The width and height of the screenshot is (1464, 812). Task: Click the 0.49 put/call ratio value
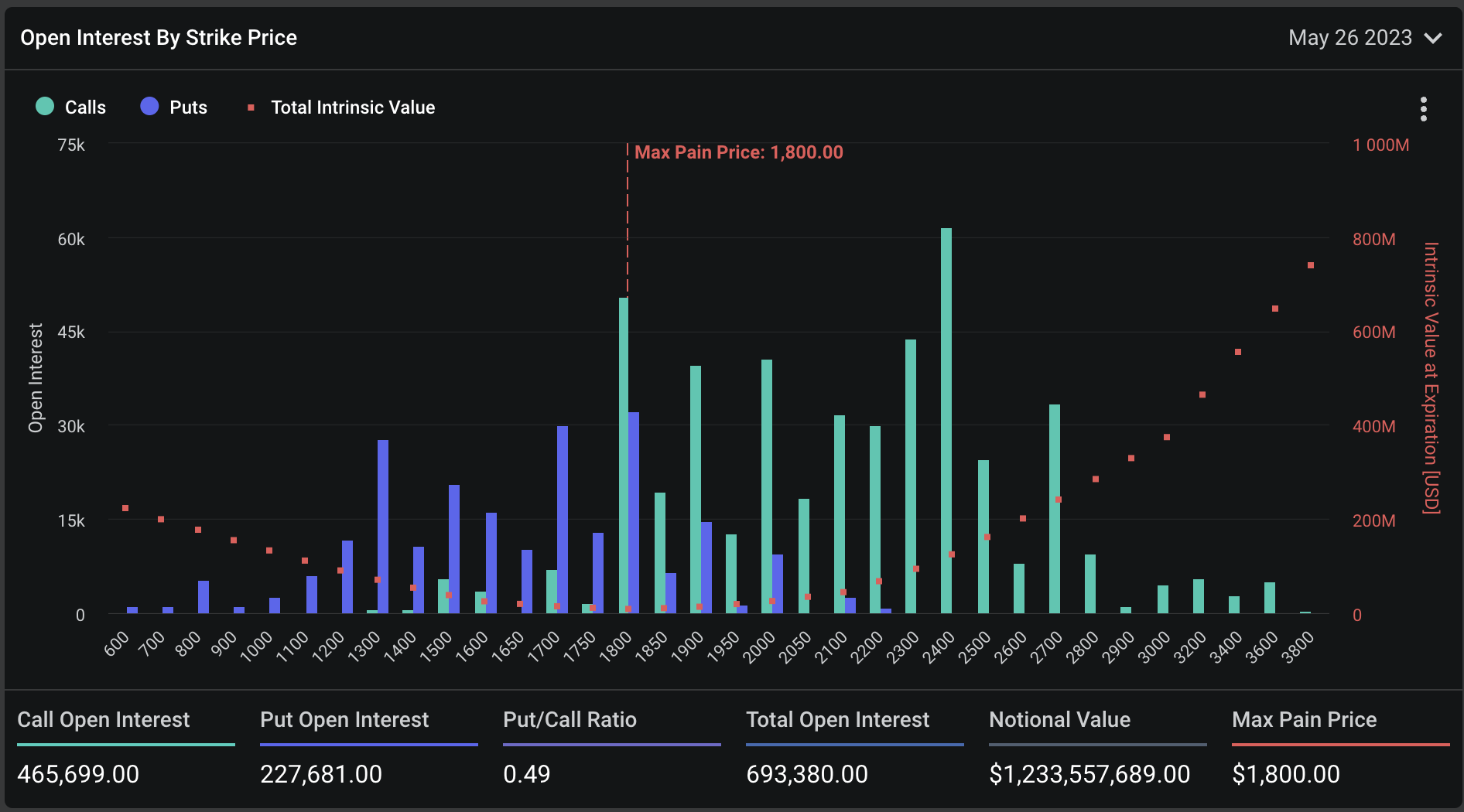(x=526, y=774)
